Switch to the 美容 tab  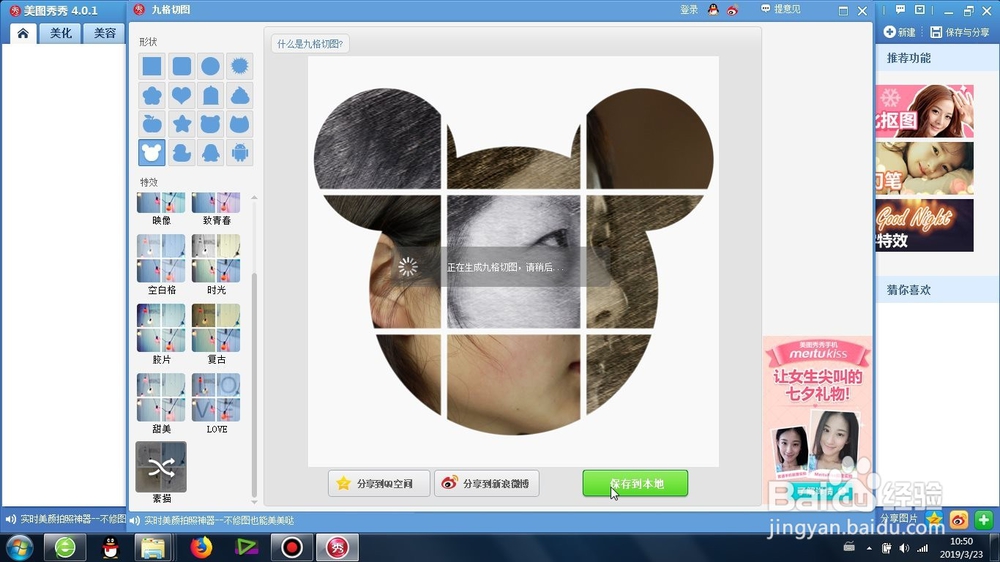pyautogui.click(x=105, y=33)
